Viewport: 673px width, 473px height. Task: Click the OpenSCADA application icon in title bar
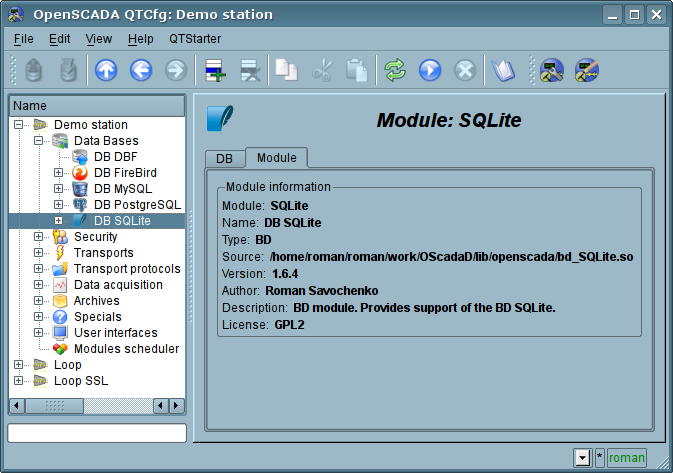(x=16, y=15)
